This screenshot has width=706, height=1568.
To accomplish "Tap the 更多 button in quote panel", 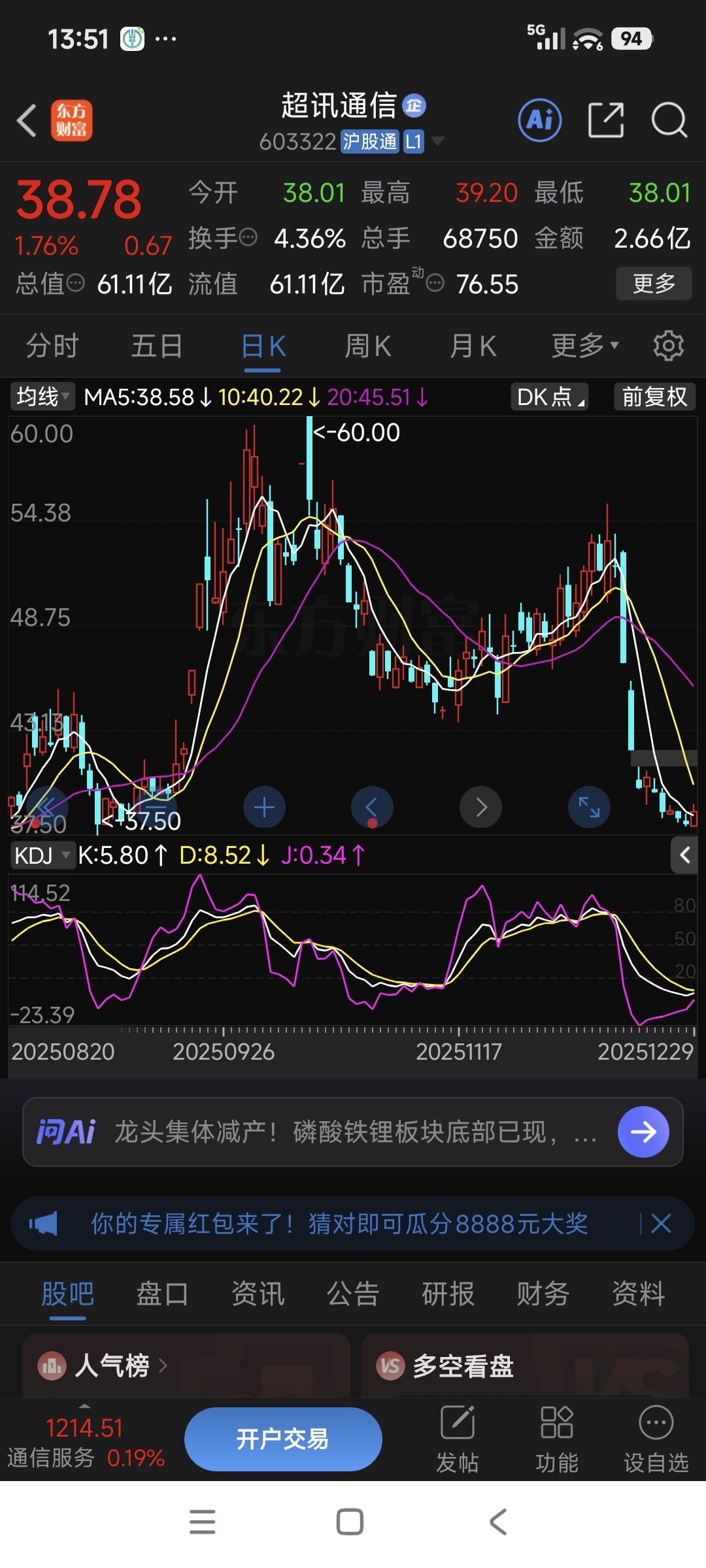I will (654, 284).
